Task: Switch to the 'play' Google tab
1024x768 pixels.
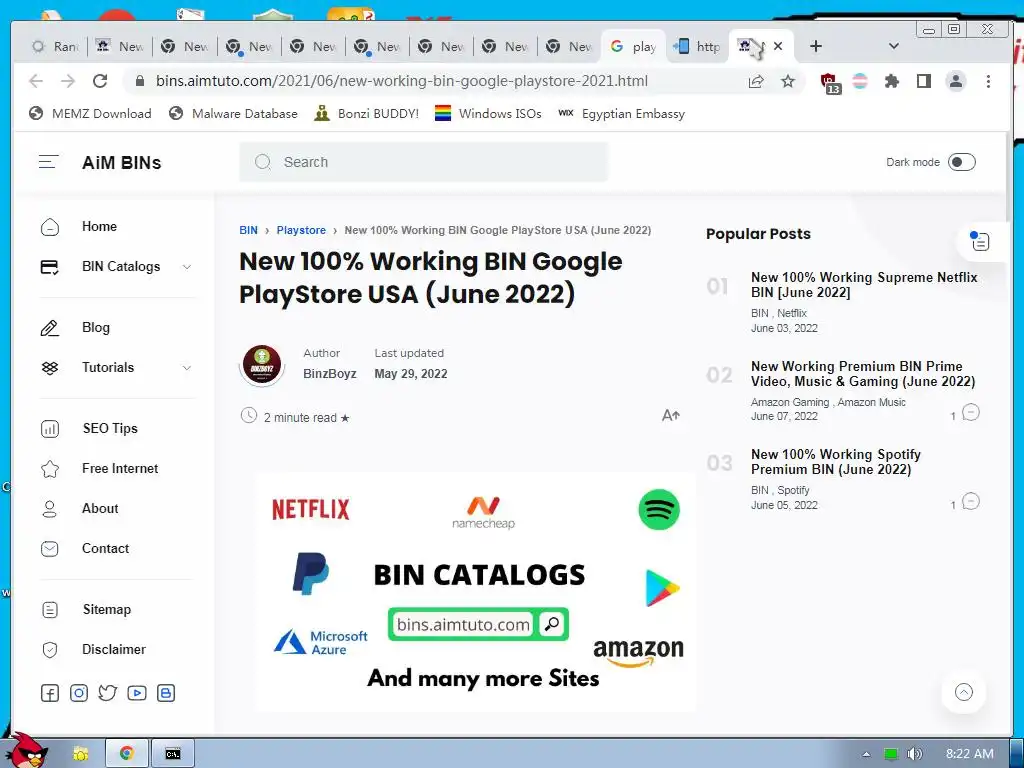Action: tap(633, 46)
